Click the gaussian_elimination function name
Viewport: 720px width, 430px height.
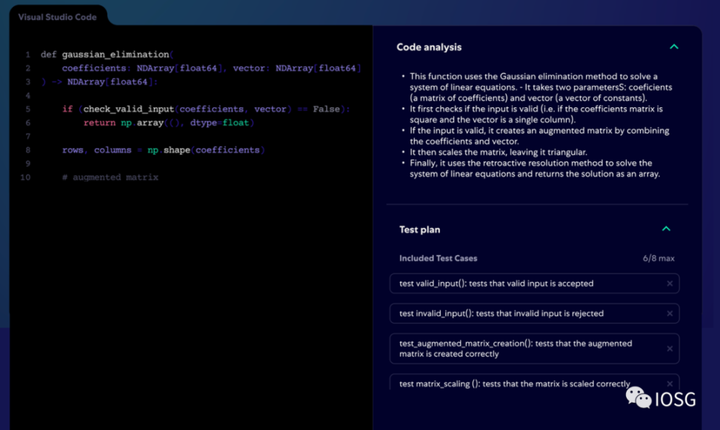[115, 54]
